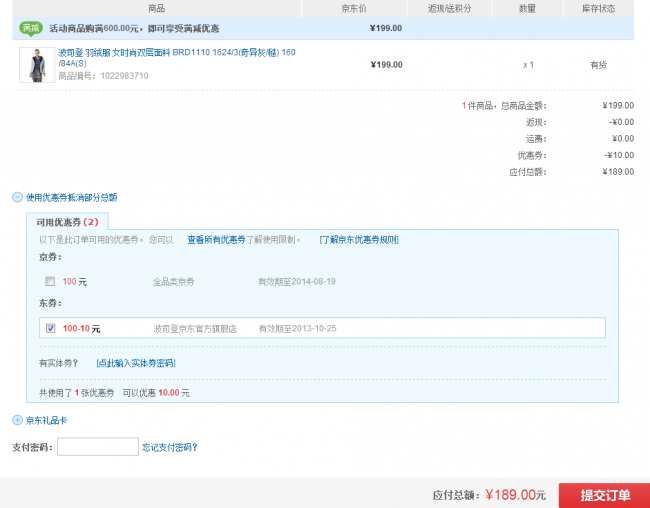Click the 有效期至2014-08-19 coupon expiry text
The image size is (650, 508).
(297, 282)
